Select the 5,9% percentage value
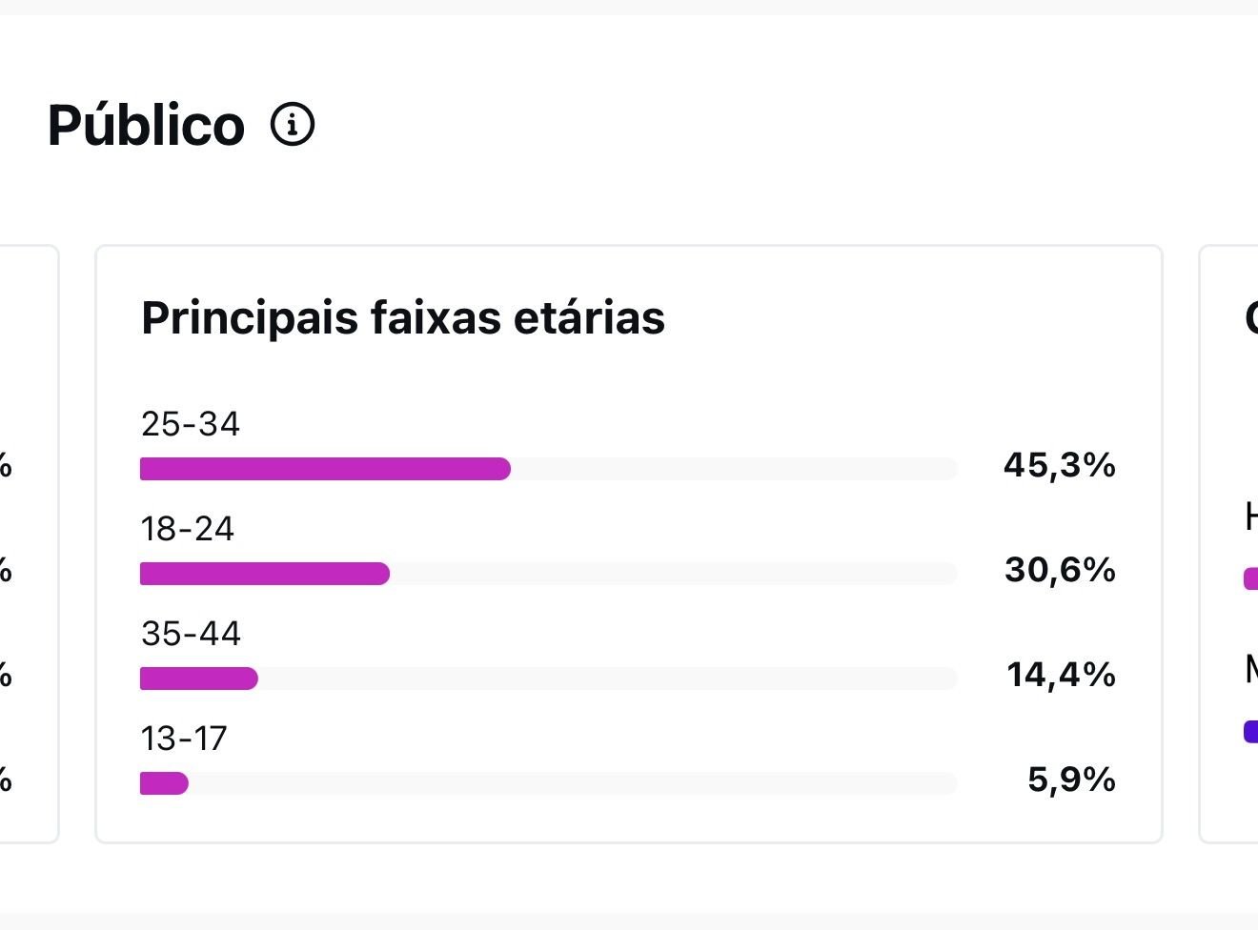 pos(1071,780)
